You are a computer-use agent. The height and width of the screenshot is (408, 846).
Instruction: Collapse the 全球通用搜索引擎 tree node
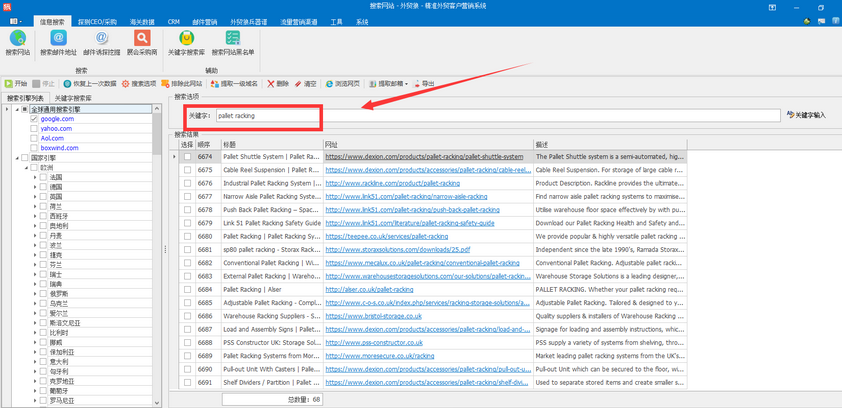click(x=16, y=110)
